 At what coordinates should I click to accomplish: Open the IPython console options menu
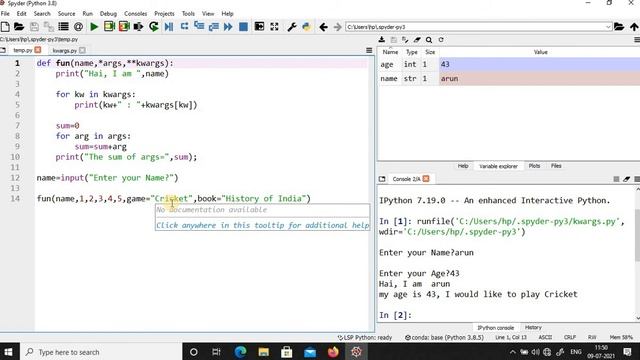click(x=637, y=179)
